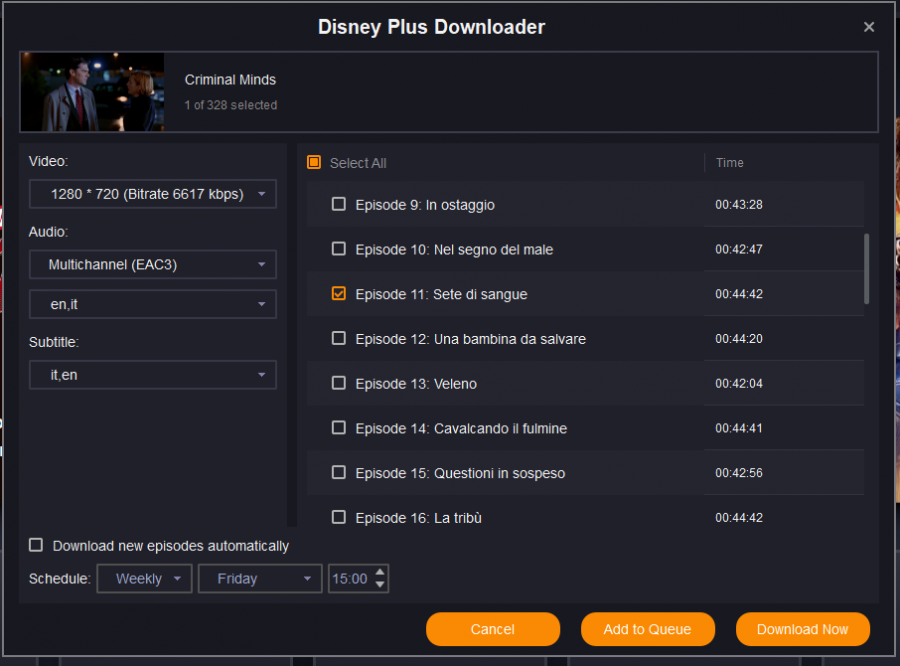The image size is (900, 666).
Task: Open the video resolution dropdown
Action: 152,194
